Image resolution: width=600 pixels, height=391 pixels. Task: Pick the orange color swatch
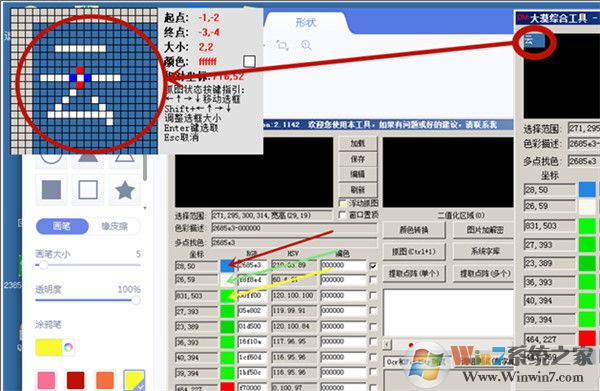pos(105,381)
